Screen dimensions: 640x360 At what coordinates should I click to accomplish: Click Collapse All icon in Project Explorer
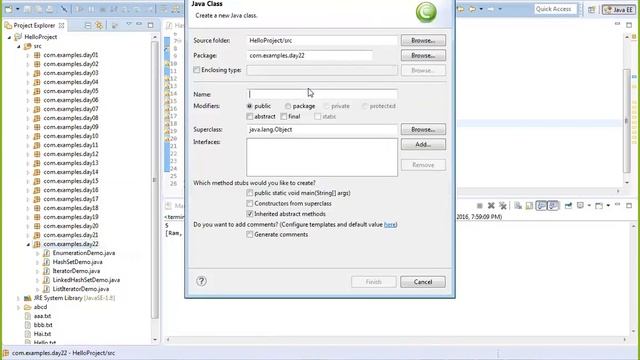tap(88, 25)
